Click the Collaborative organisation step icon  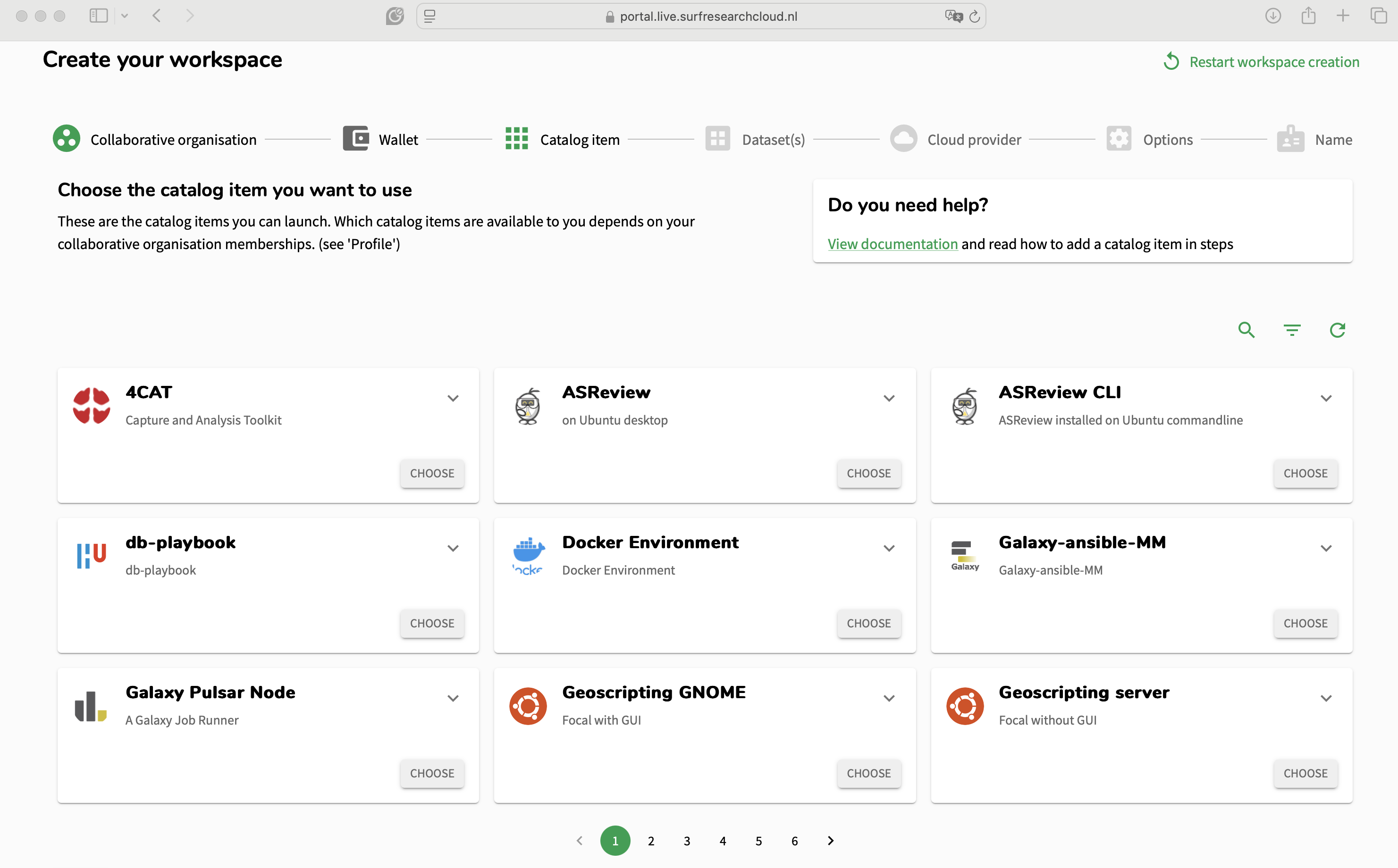point(67,139)
